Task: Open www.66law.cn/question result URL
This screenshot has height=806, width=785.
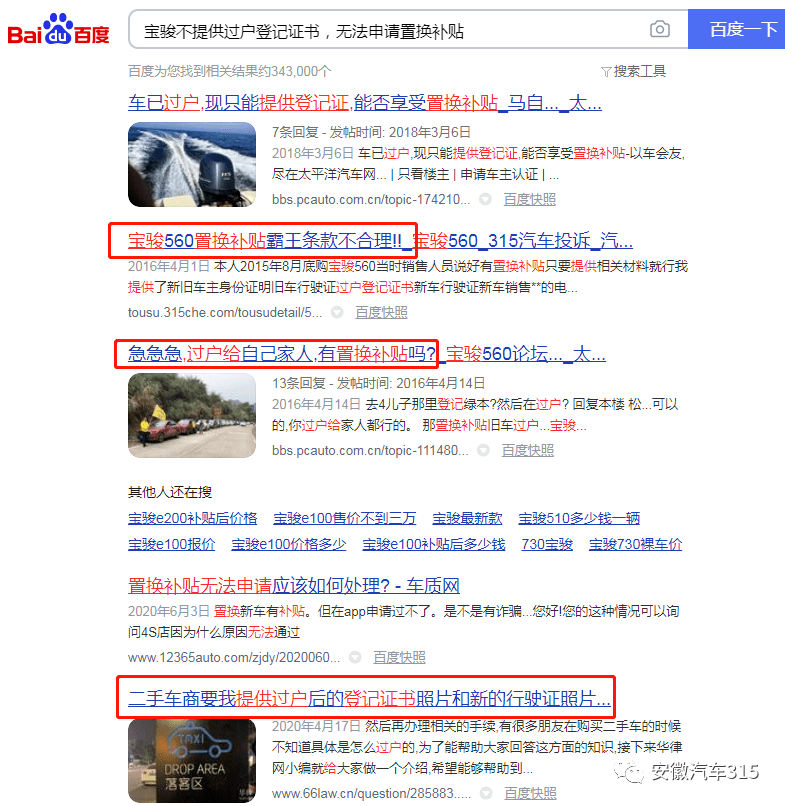Action: coord(371,793)
